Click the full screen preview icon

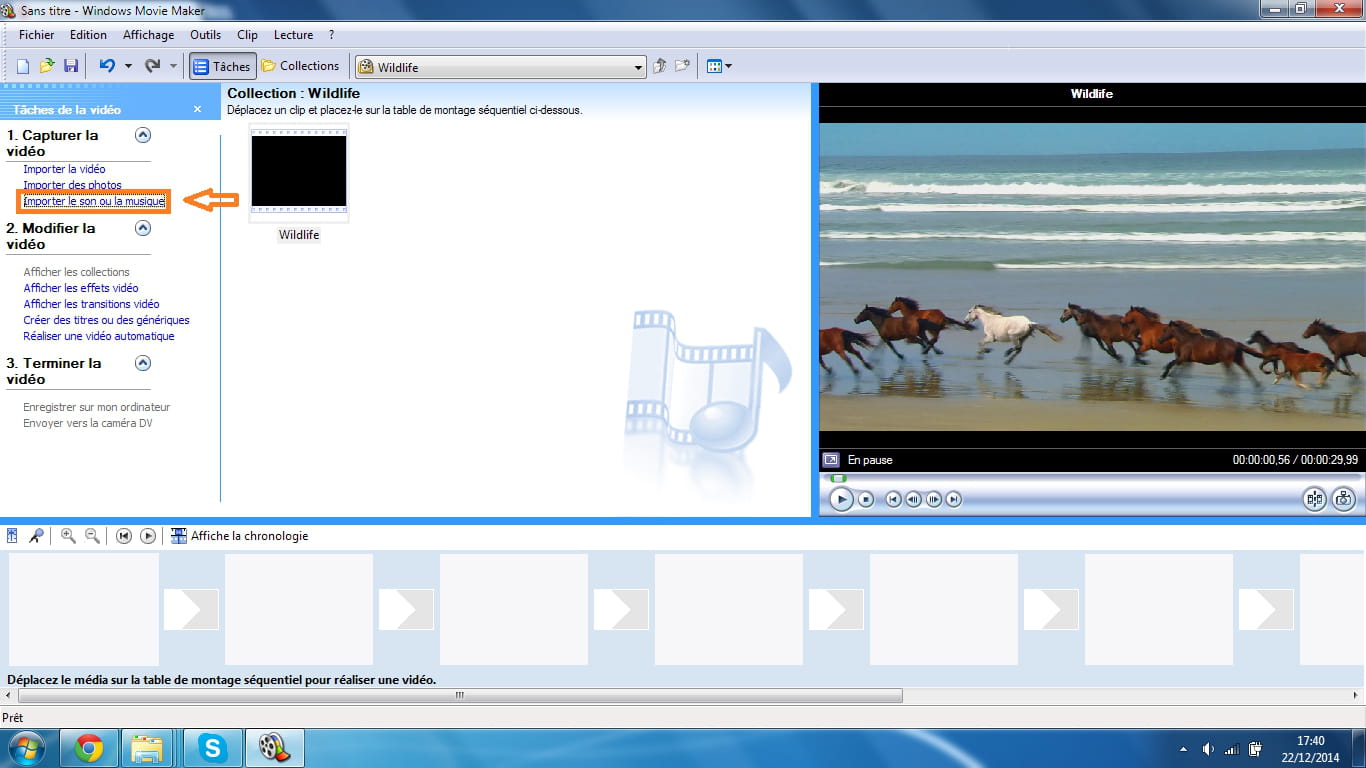click(x=830, y=460)
